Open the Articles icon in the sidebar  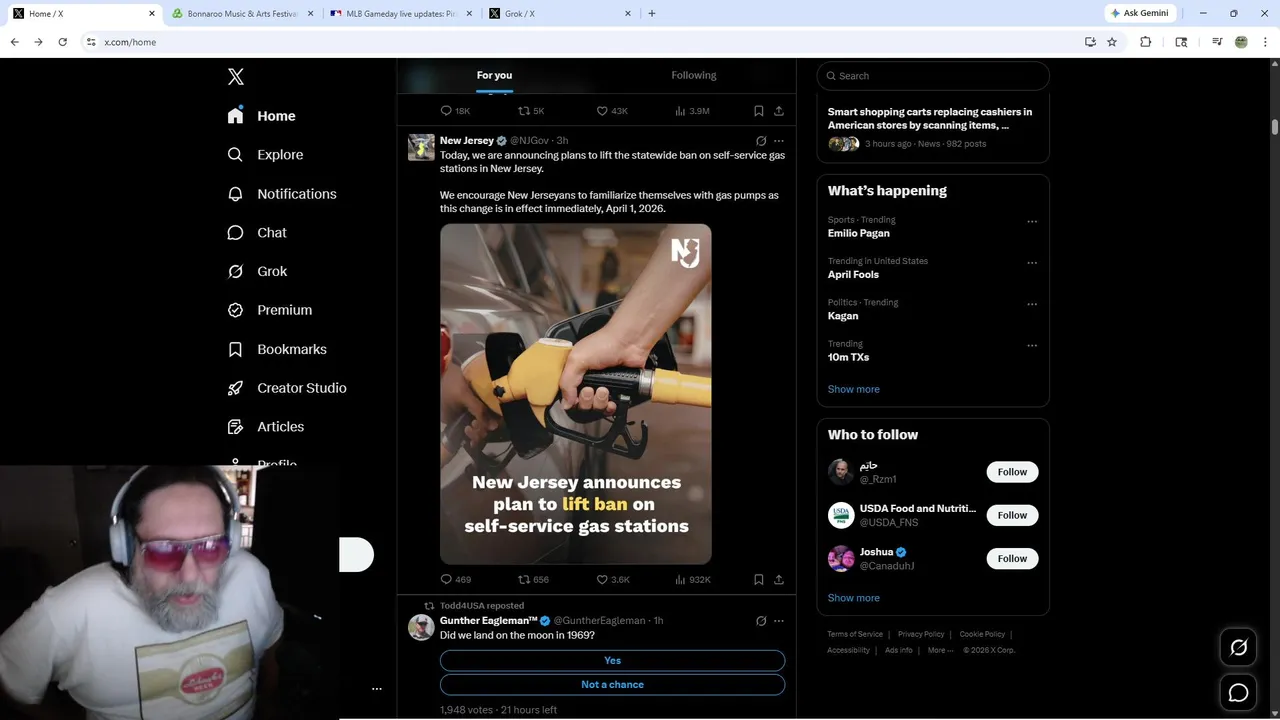click(235, 427)
